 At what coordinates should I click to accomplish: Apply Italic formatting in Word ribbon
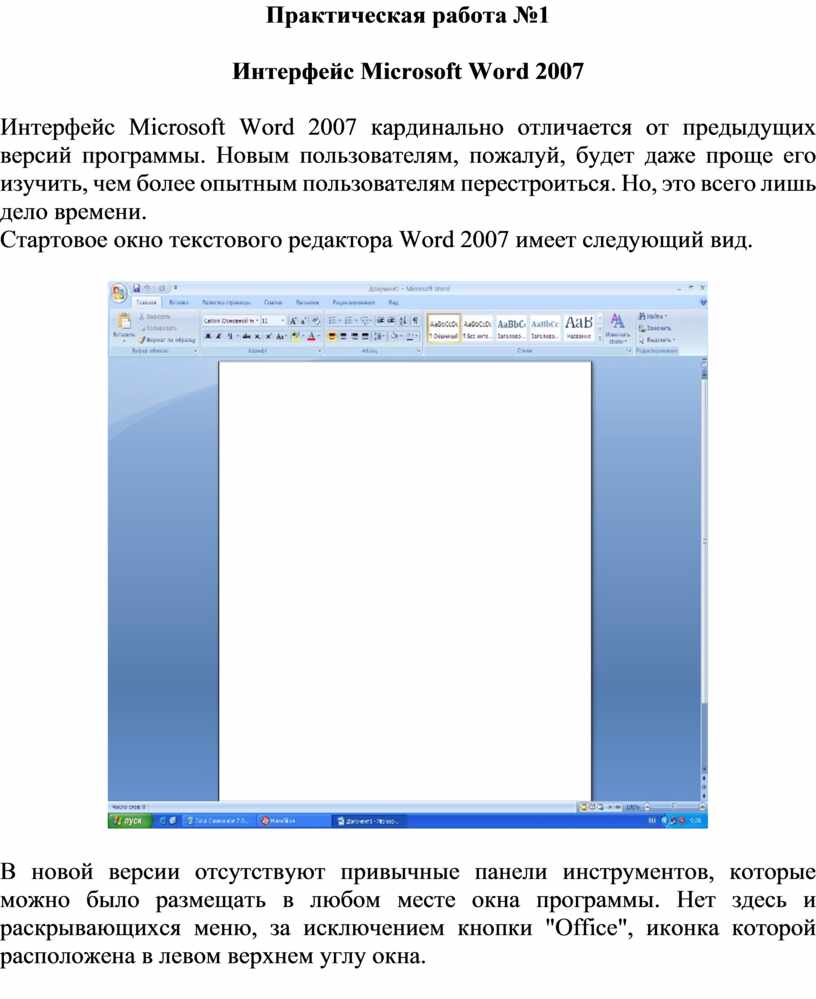point(218,336)
